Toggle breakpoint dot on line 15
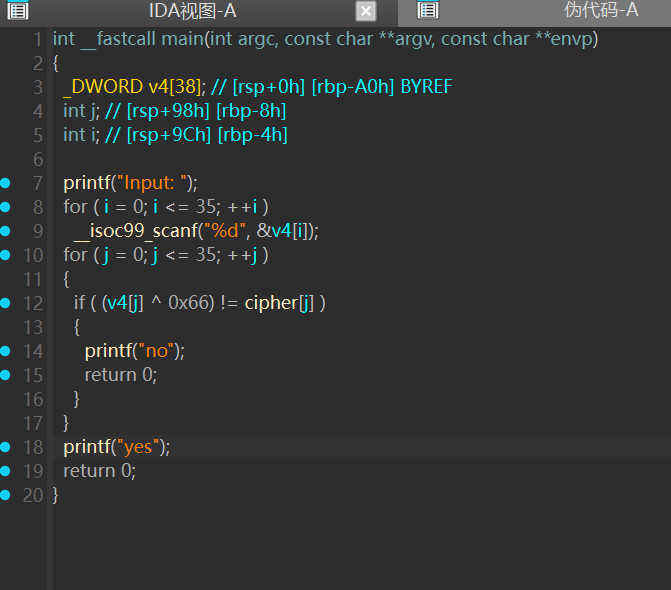The image size is (671, 590). point(5,375)
